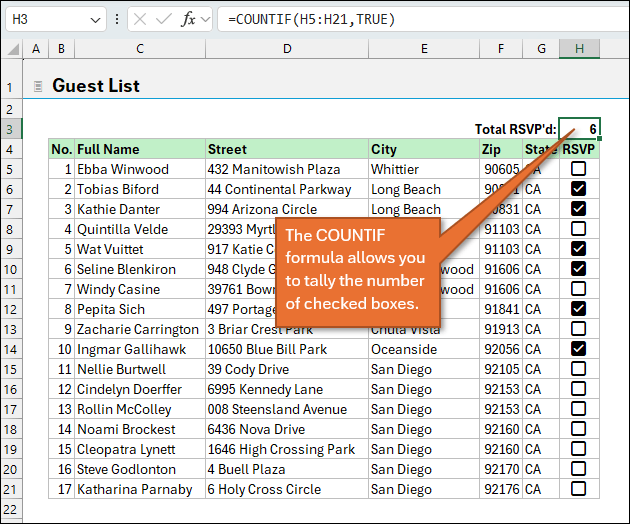This screenshot has height=524, width=630.
Task: Click the Enter checkmark in the formula bar
Action: tap(163, 19)
